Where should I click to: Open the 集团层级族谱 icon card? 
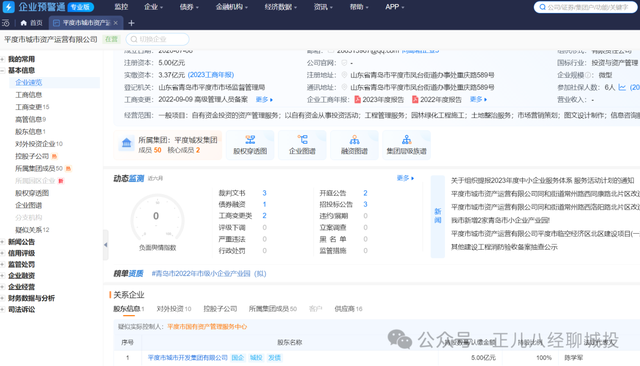click(x=407, y=145)
